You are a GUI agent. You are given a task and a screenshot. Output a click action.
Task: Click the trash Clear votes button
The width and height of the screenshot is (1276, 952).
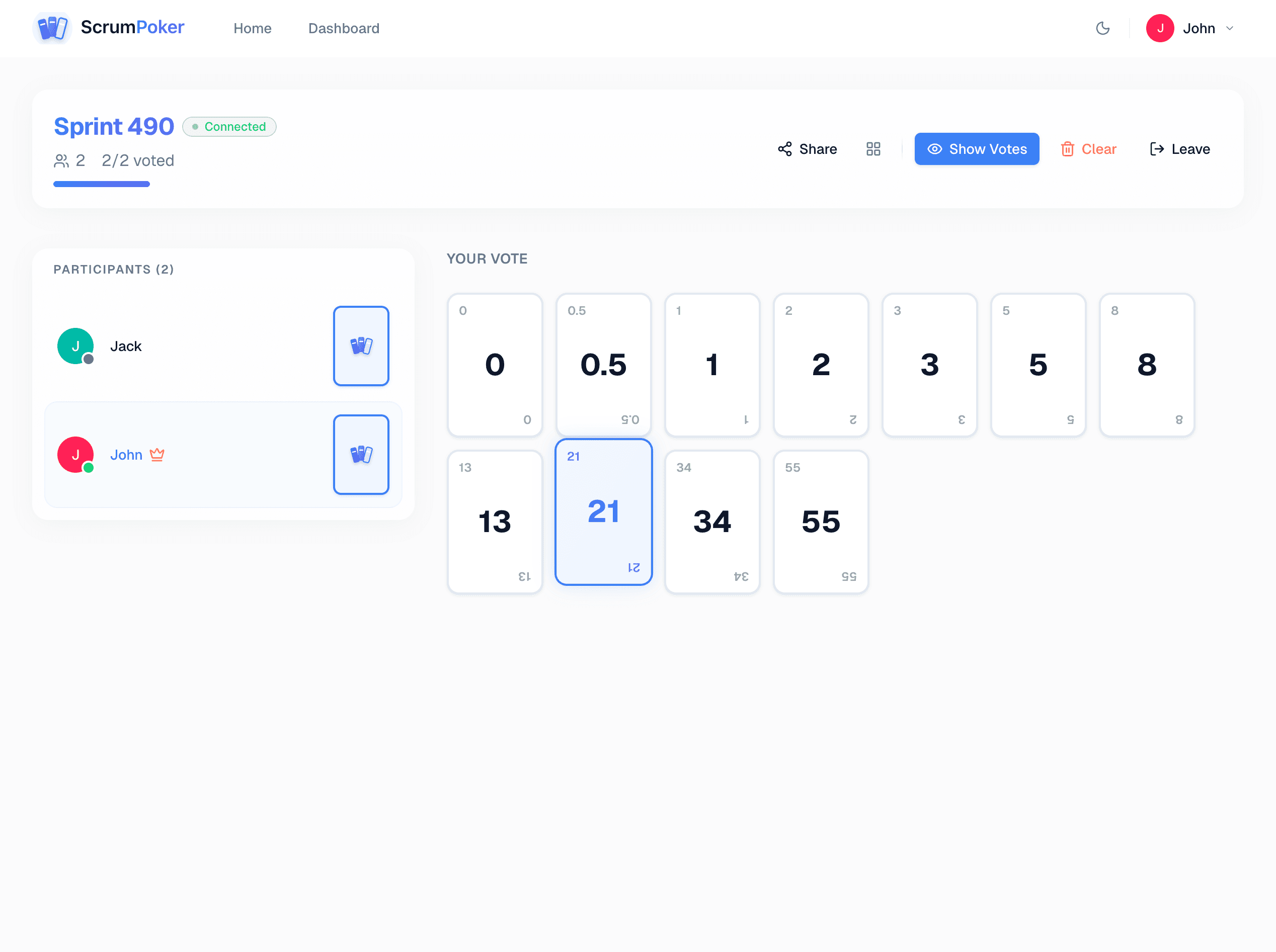pyautogui.click(x=1088, y=149)
